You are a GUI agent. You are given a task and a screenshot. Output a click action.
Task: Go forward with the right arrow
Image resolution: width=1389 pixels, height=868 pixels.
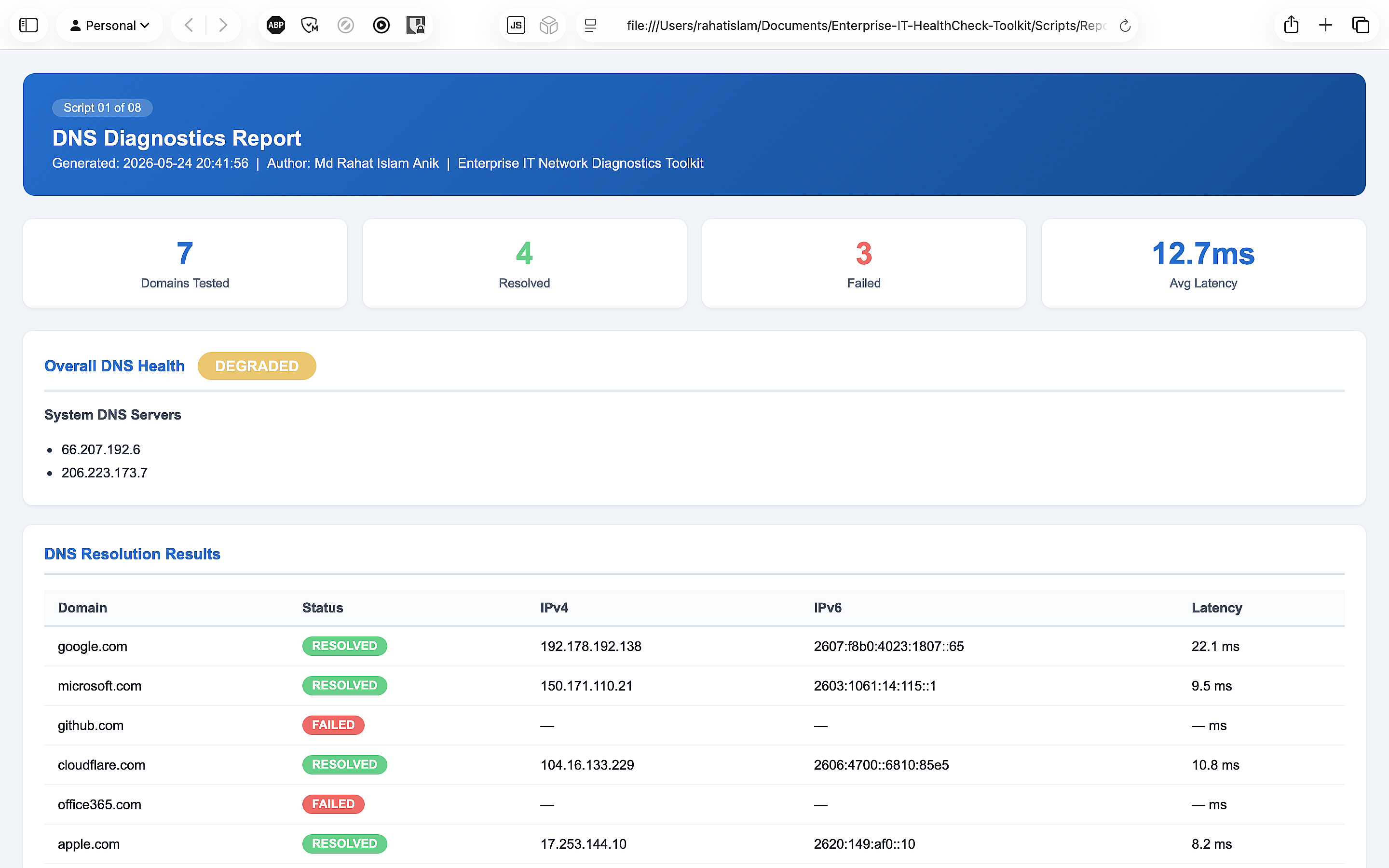223,25
